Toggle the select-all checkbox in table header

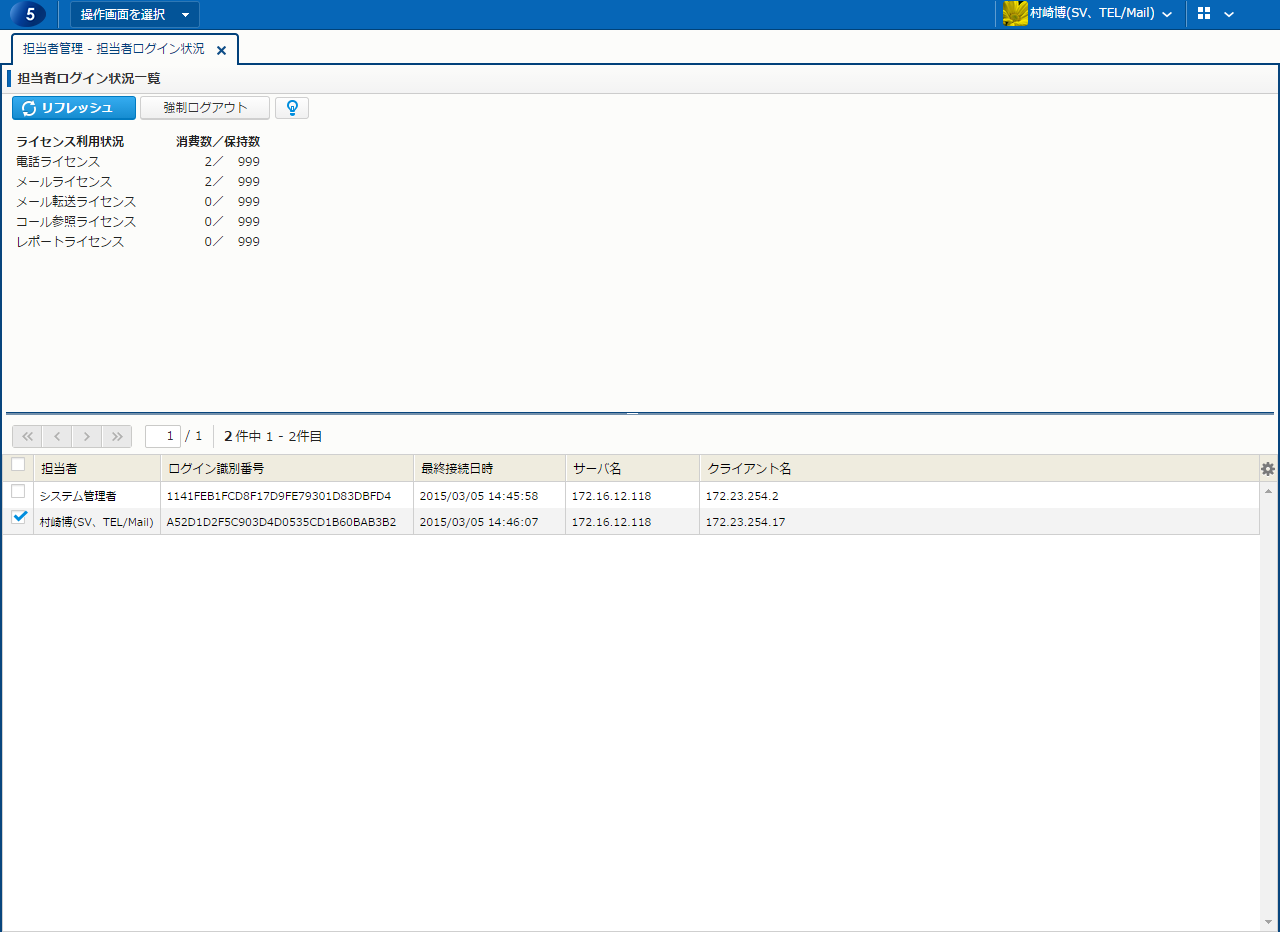coord(18,465)
